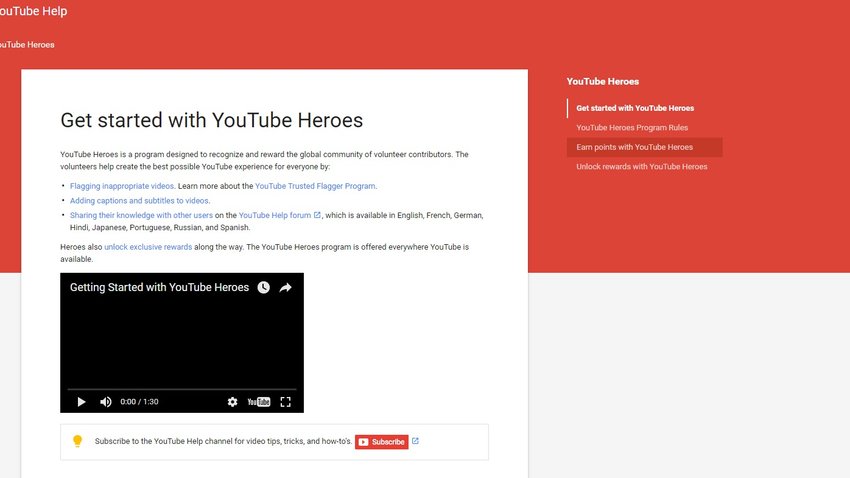Click the Get started with YouTube Heroes page heading

[211, 120]
